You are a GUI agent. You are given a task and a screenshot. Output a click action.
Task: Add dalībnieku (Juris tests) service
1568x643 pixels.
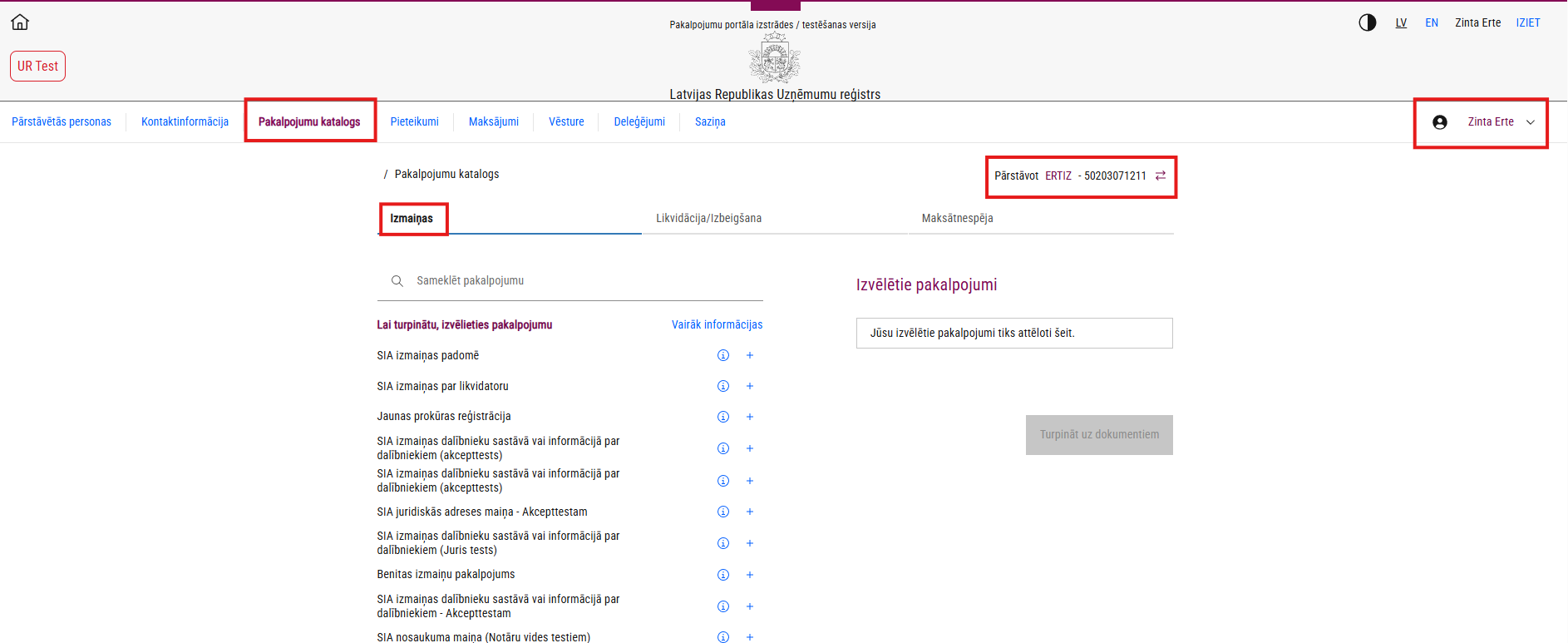[x=750, y=543]
